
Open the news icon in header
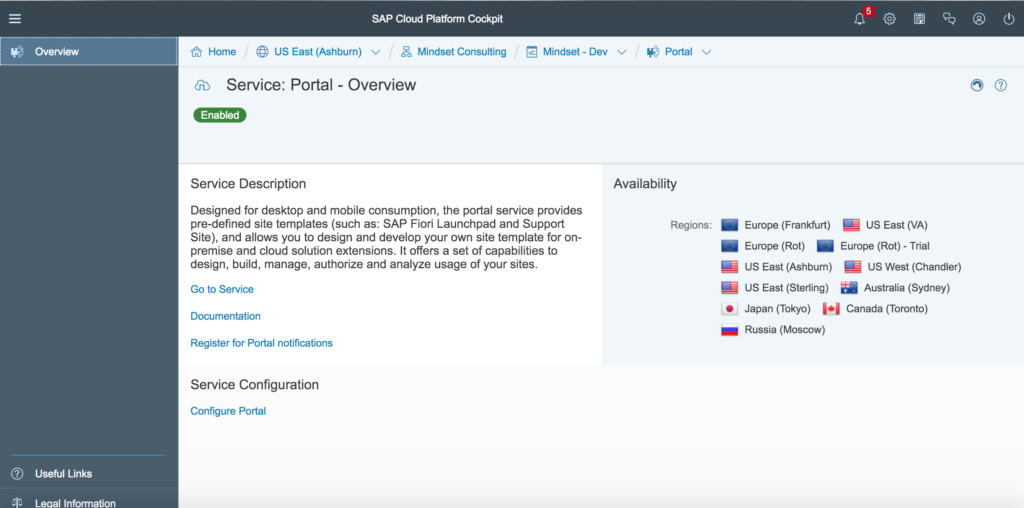pyautogui.click(x=920, y=19)
